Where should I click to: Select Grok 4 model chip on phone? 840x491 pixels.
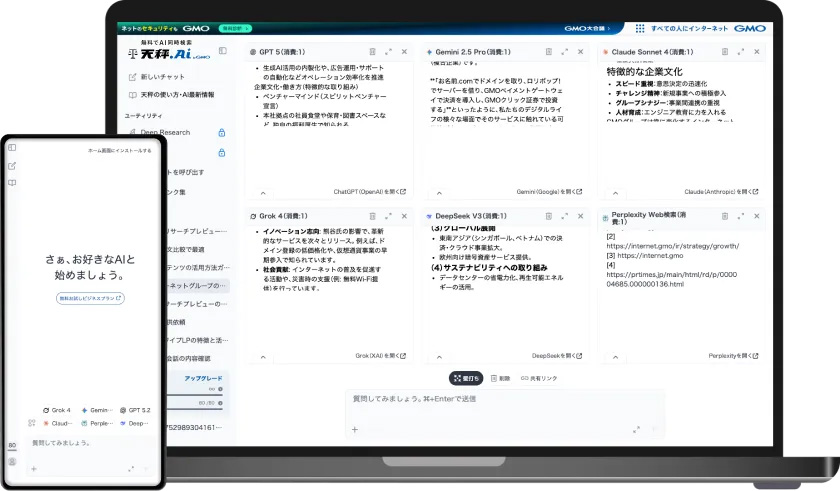(x=57, y=410)
